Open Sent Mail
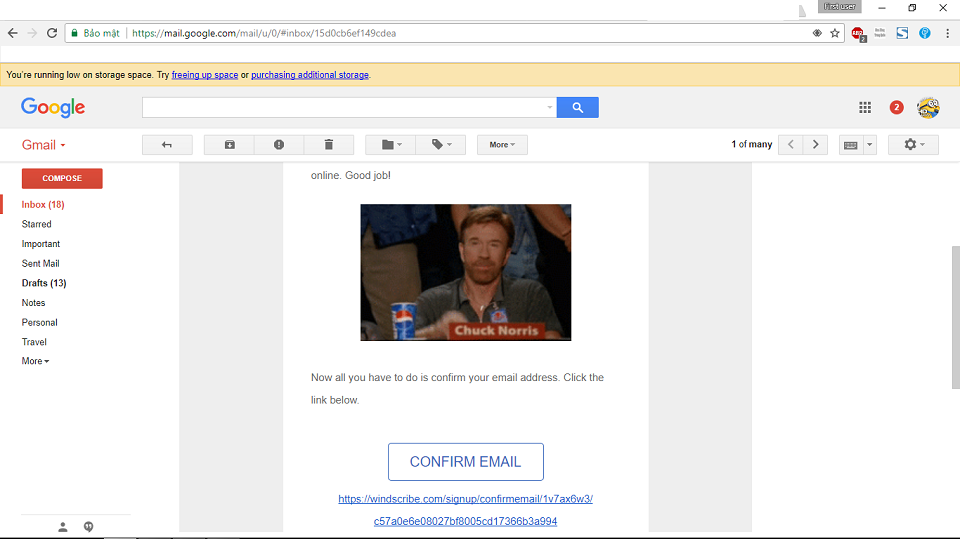Image resolution: width=960 pixels, height=539 pixels. (x=40, y=263)
